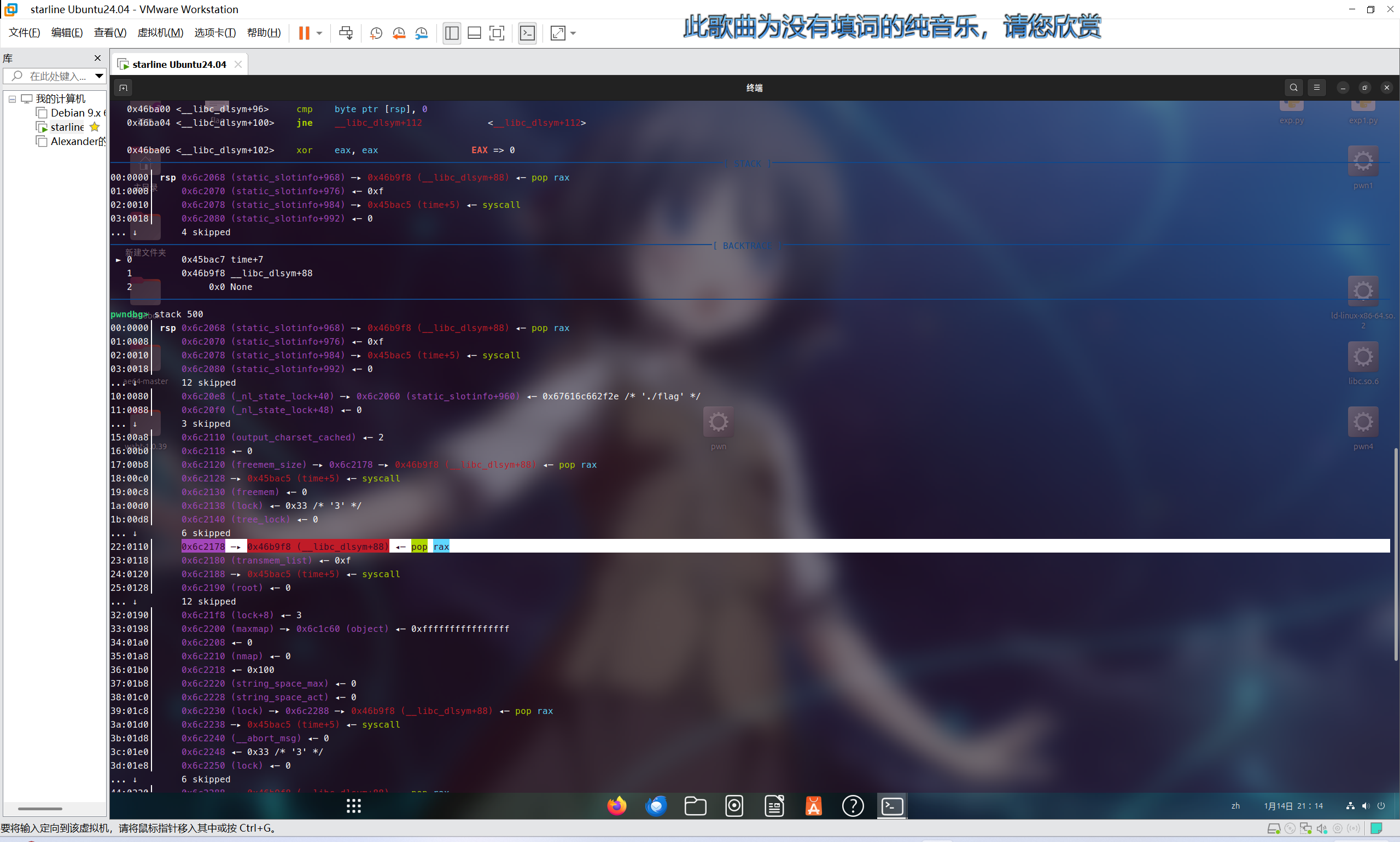Open the library search filter dropdown
Viewport: 1400px width, 842px height.
pos(99,76)
